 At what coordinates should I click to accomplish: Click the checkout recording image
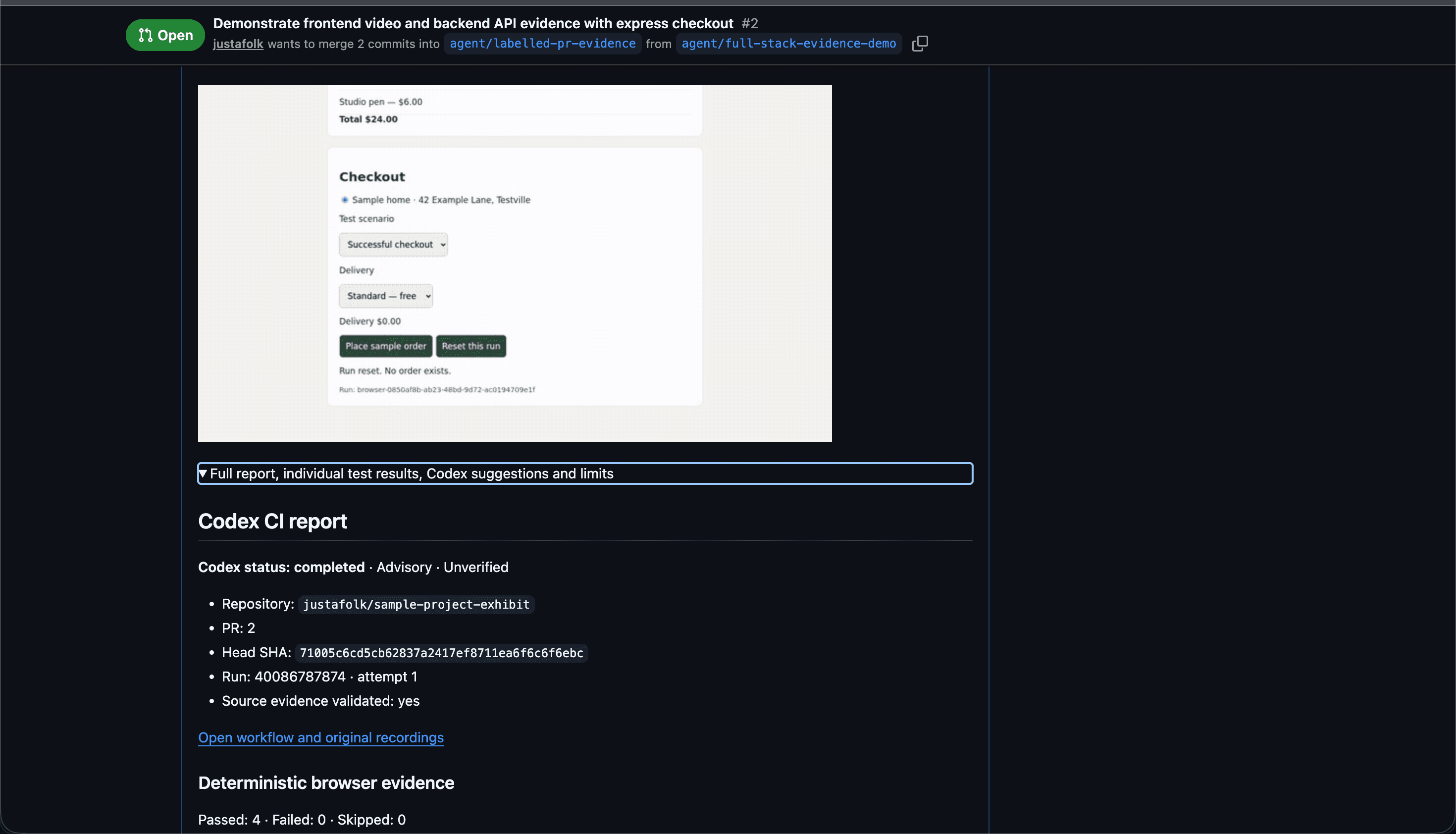click(515, 263)
